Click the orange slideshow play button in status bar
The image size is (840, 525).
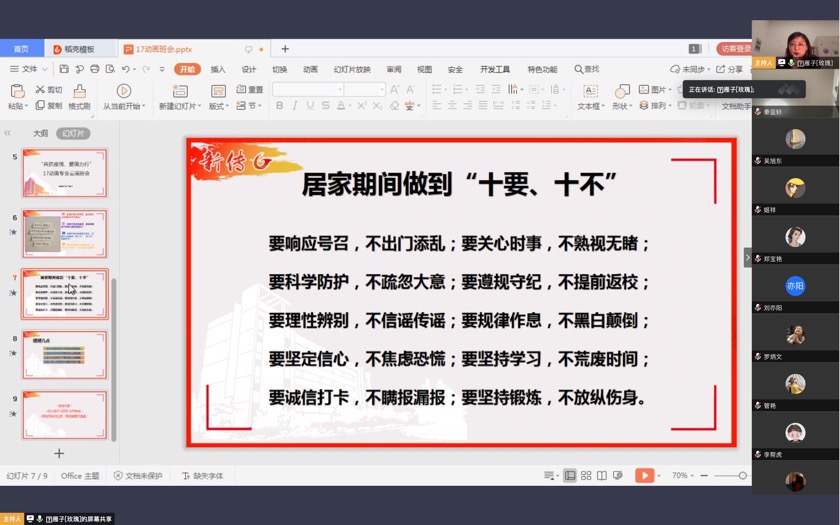645,475
